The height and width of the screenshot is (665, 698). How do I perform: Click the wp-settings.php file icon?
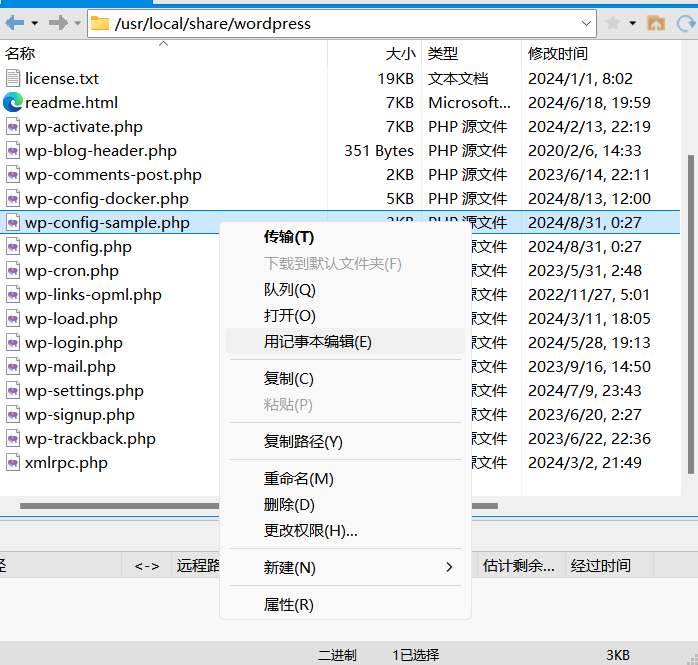coord(13,391)
